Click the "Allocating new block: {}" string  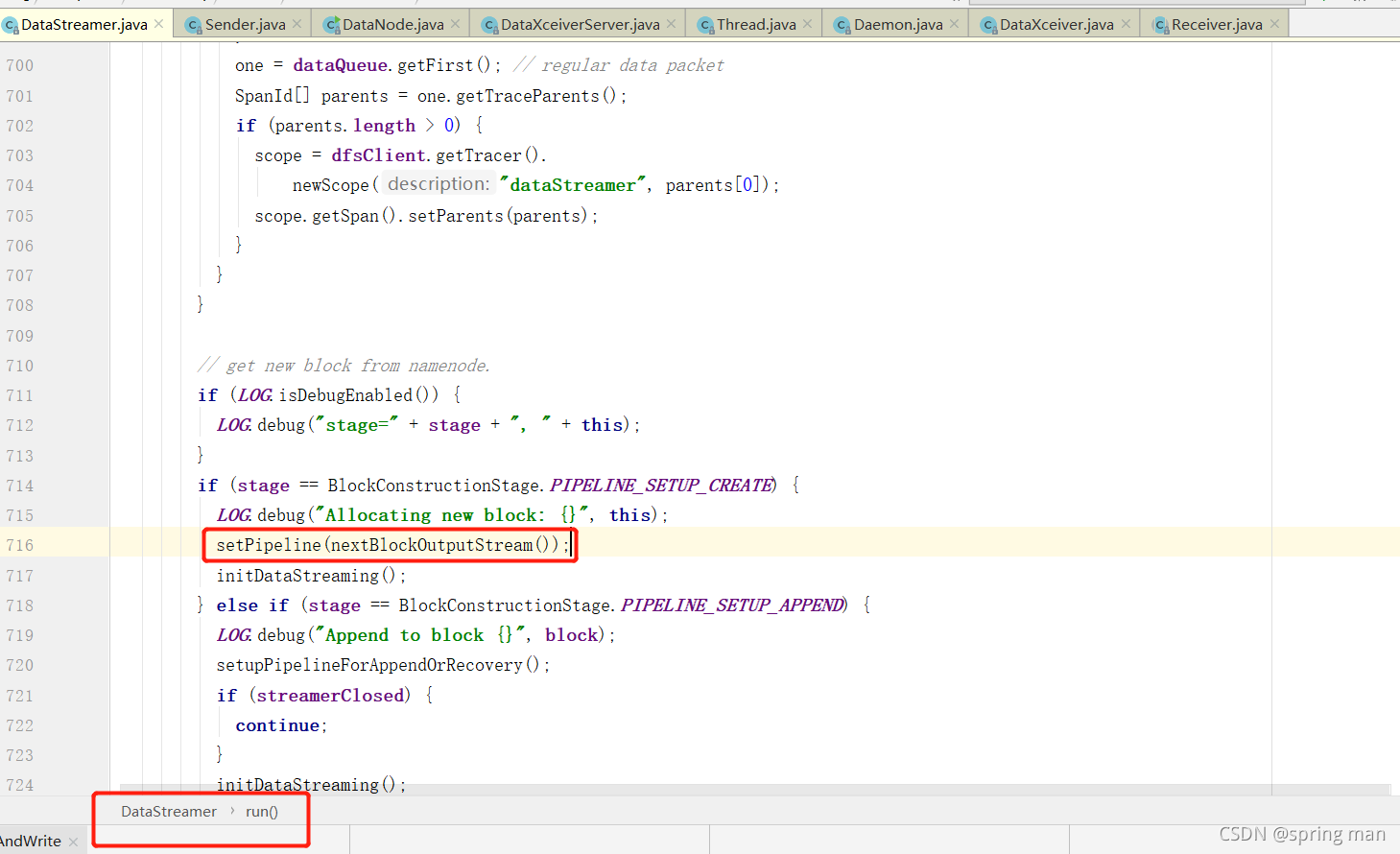click(451, 515)
